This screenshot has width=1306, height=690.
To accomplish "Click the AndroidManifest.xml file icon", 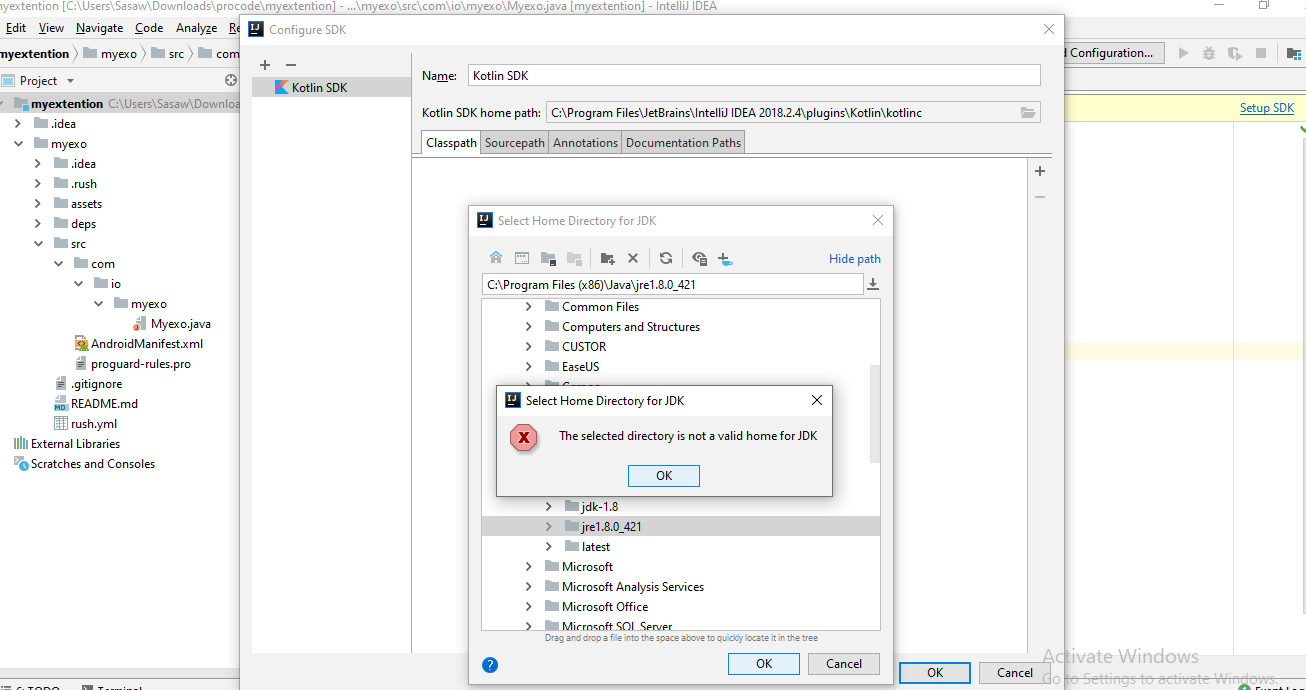I will (x=81, y=344).
